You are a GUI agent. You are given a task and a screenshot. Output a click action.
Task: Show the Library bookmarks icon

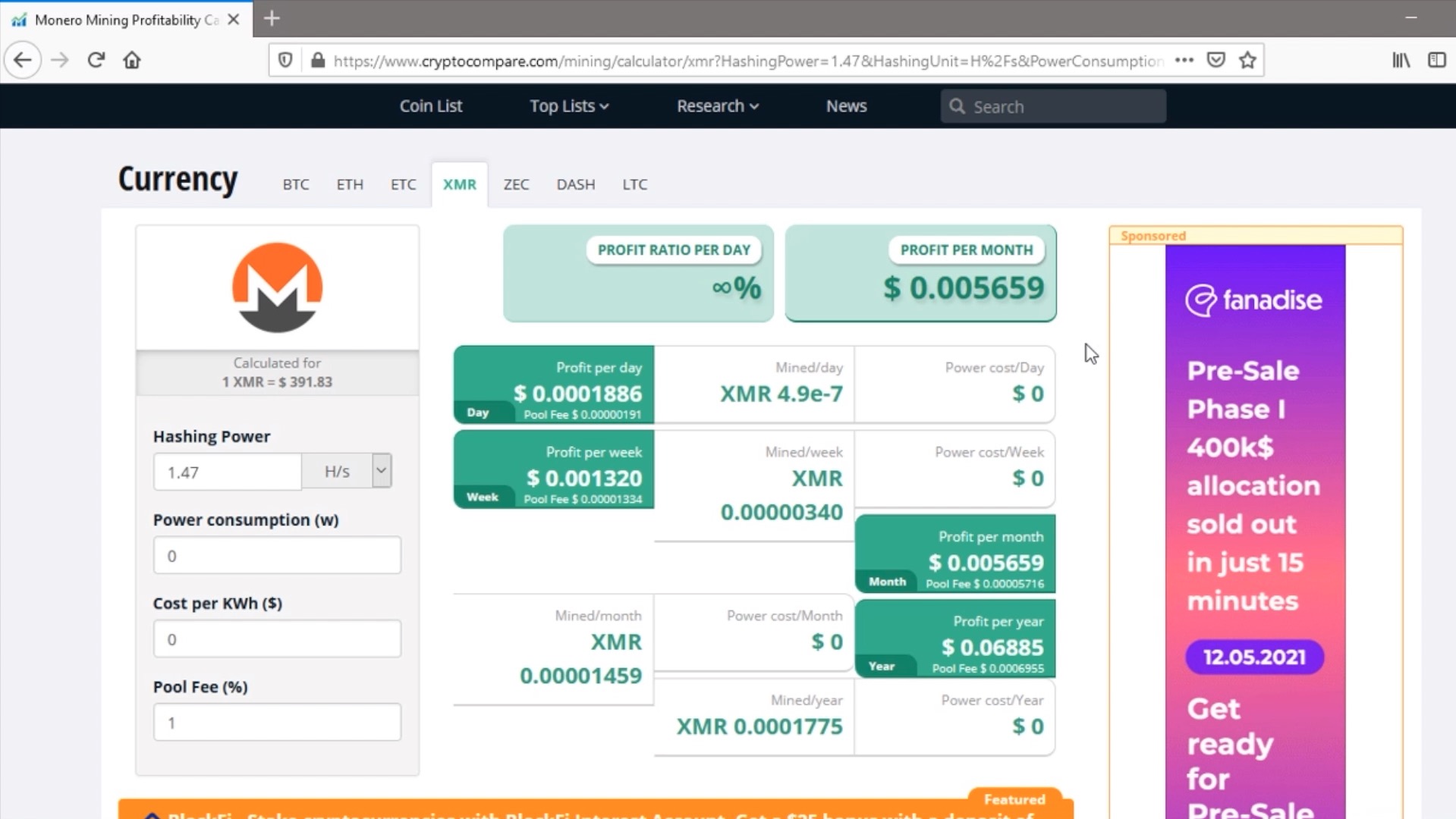click(1401, 60)
